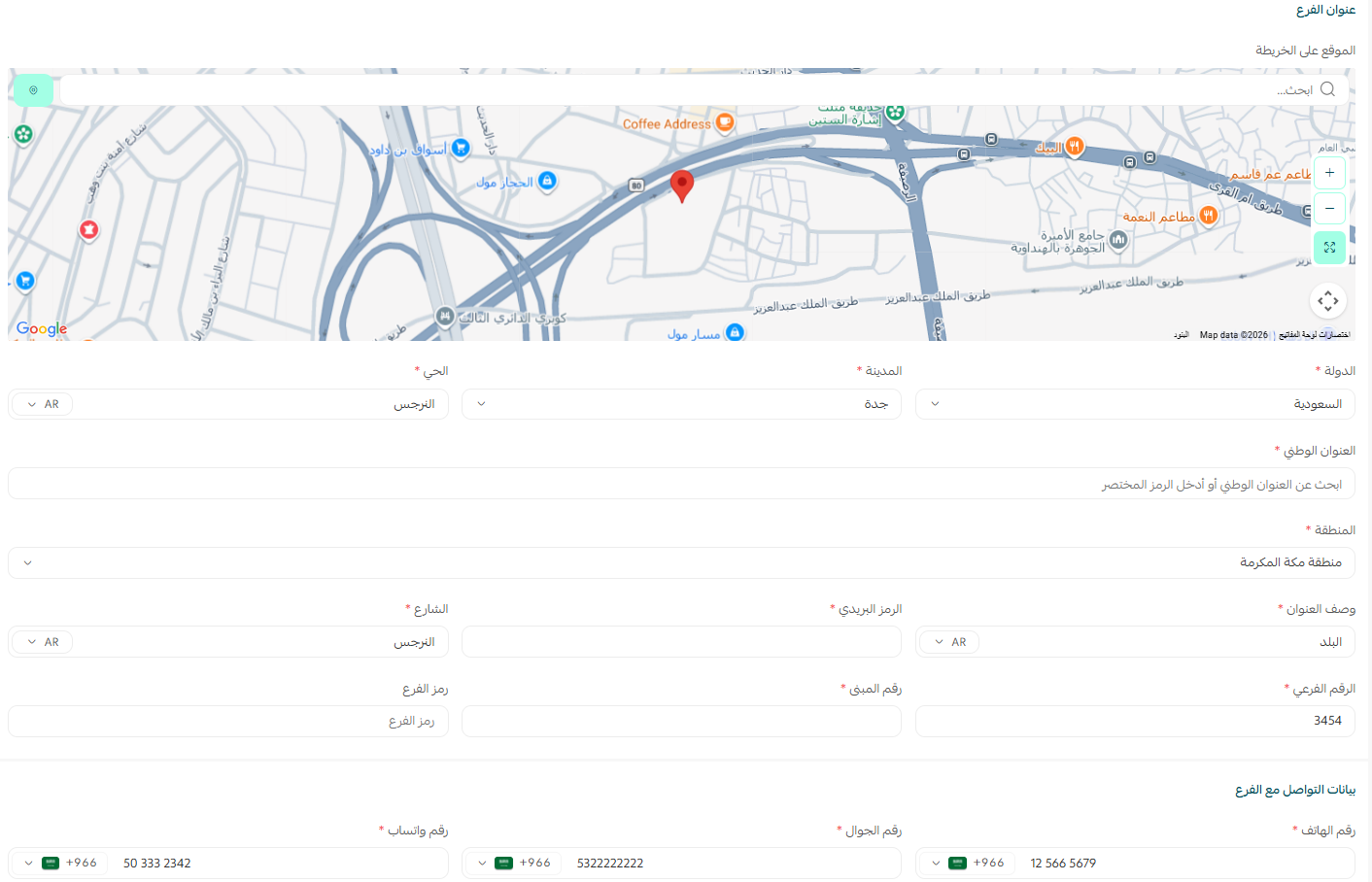1372x882 pixels.
Task: Click the الرمز البريدي postal code field
Action: click(680, 641)
